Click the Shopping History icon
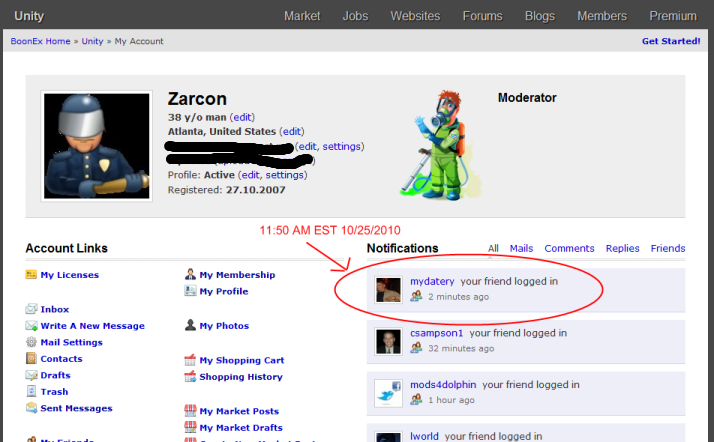The image size is (714, 442). point(190,376)
